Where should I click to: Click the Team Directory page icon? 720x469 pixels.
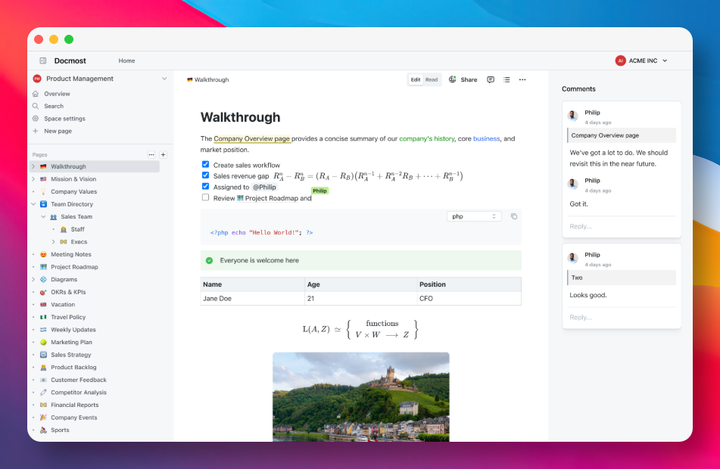(x=43, y=204)
